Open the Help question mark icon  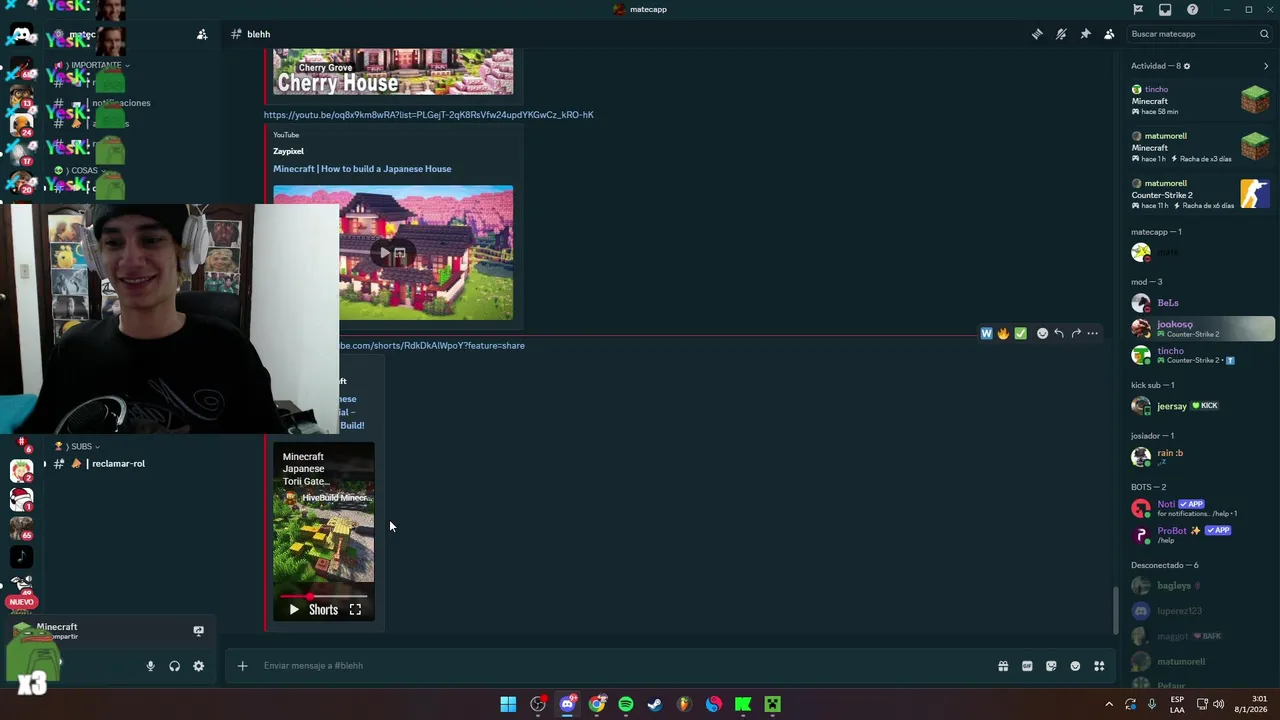point(1192,9)
